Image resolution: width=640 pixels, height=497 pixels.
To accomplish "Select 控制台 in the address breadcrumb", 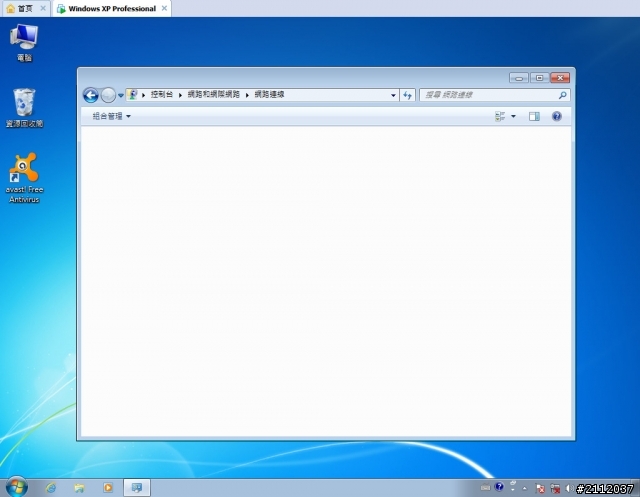I will [x=162, y=95].
